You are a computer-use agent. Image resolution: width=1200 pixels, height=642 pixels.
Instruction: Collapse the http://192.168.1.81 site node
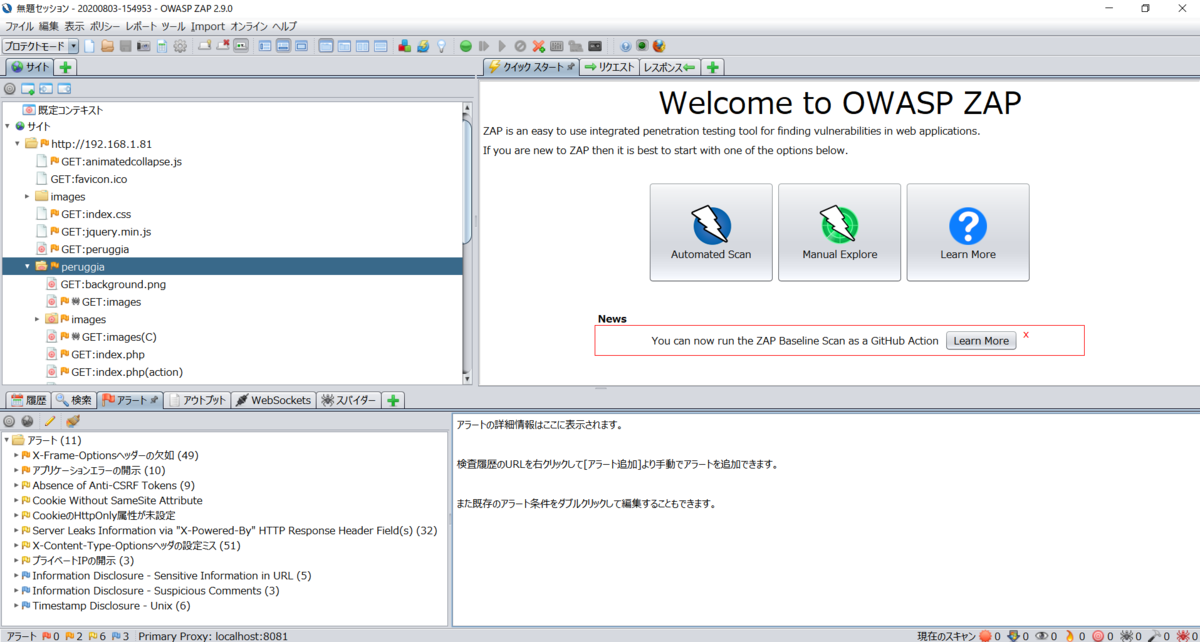click(18, 143)
